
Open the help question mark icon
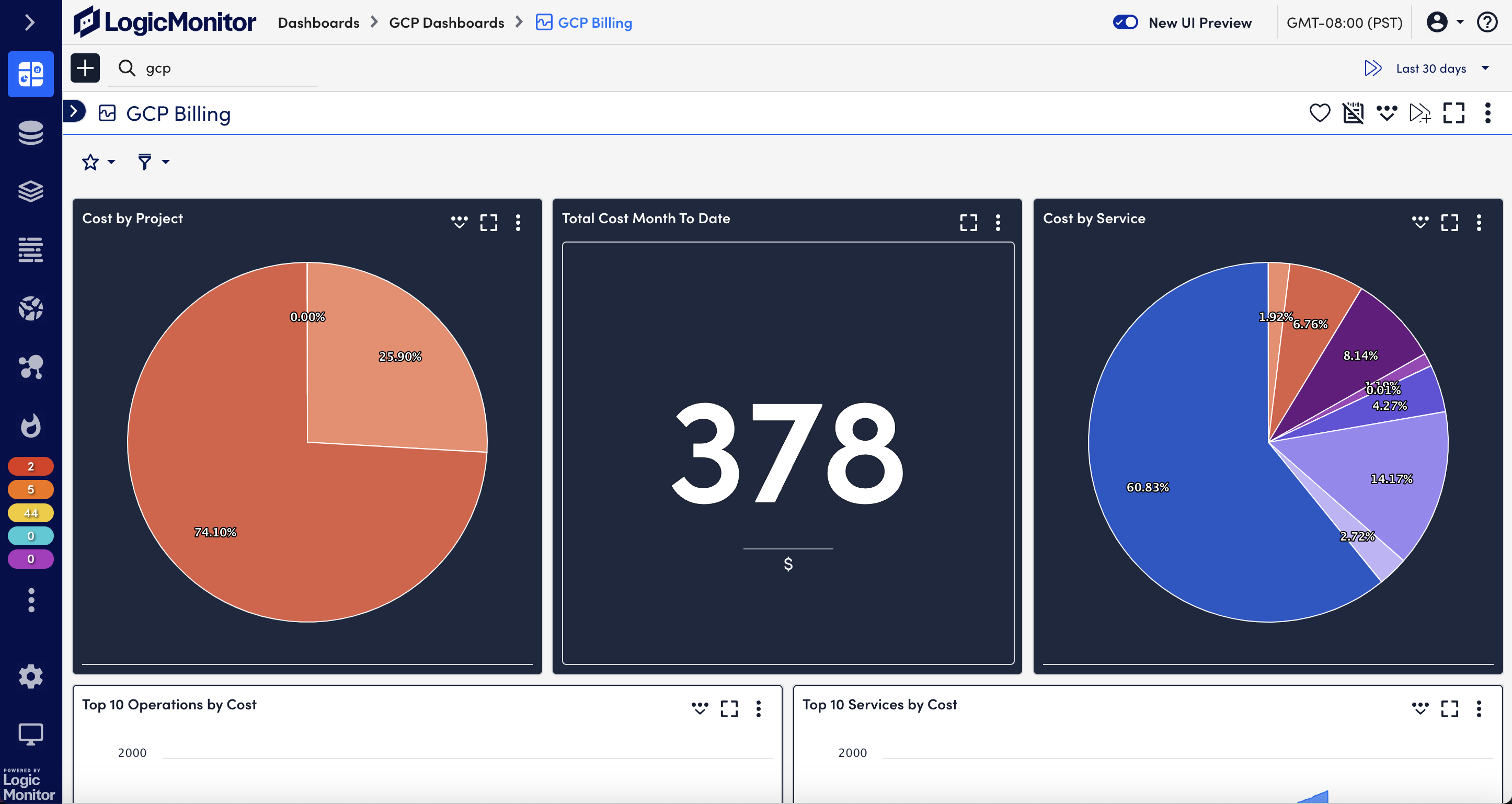click(1487, 22)
